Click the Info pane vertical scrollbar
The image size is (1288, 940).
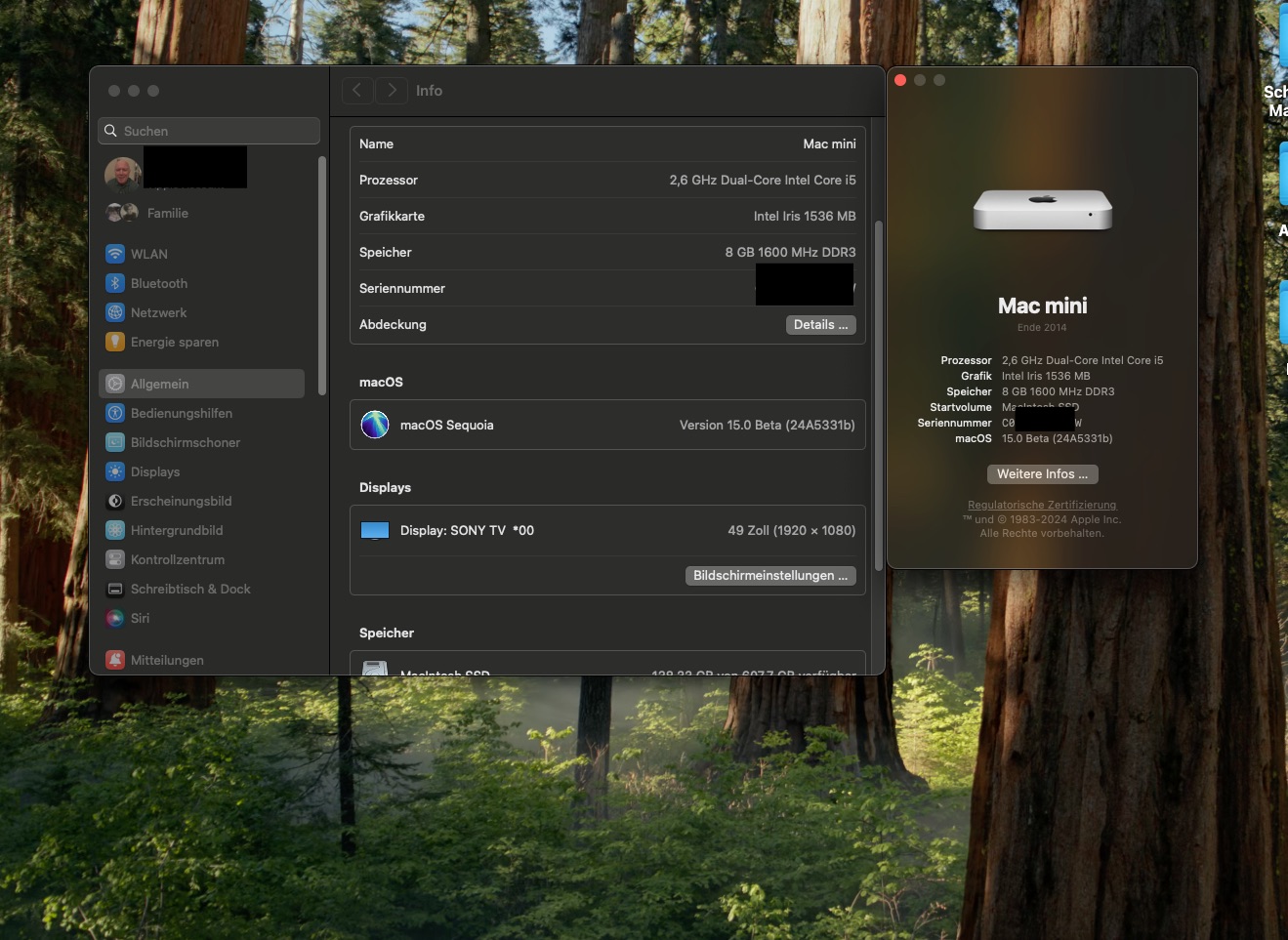(x=878, y=395)
